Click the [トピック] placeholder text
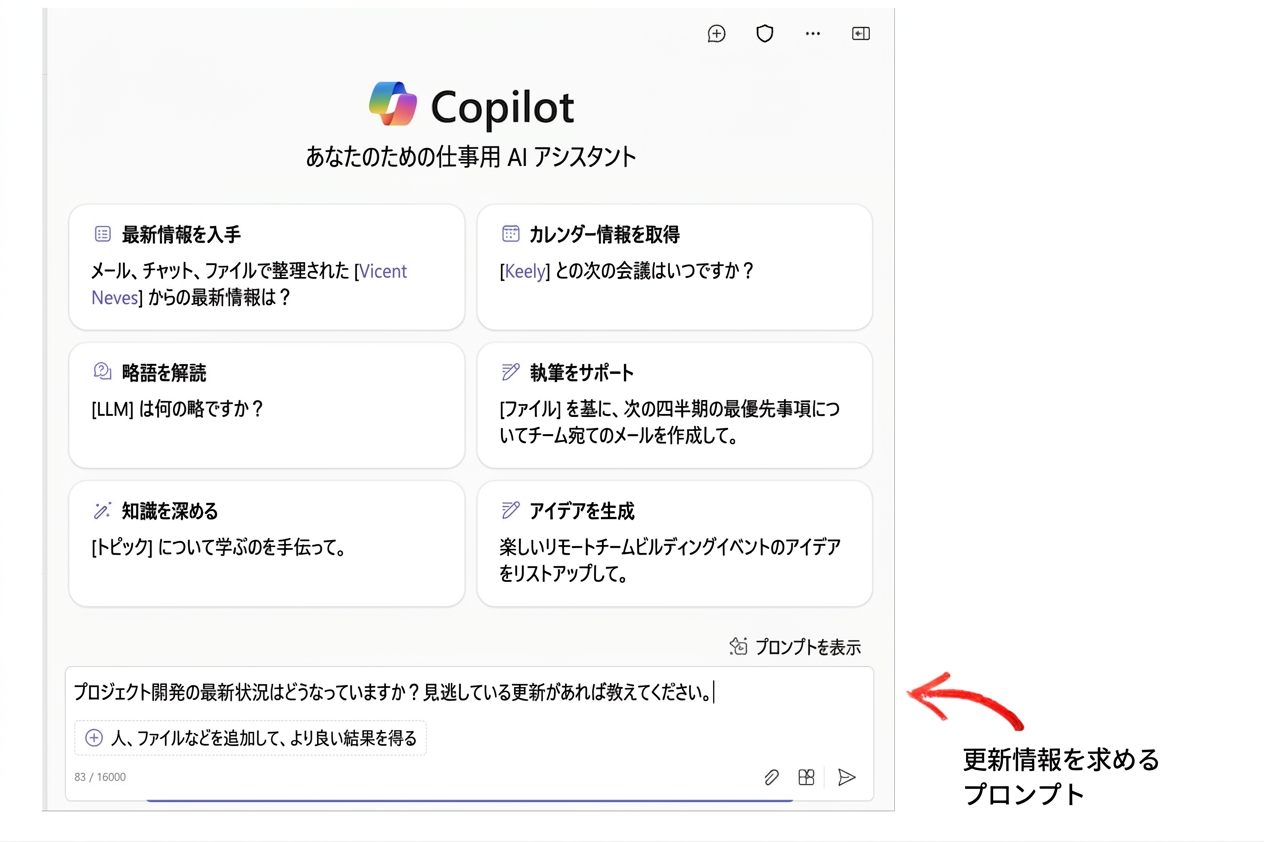This screenshot has width=1264, height=842. [122, 547]
